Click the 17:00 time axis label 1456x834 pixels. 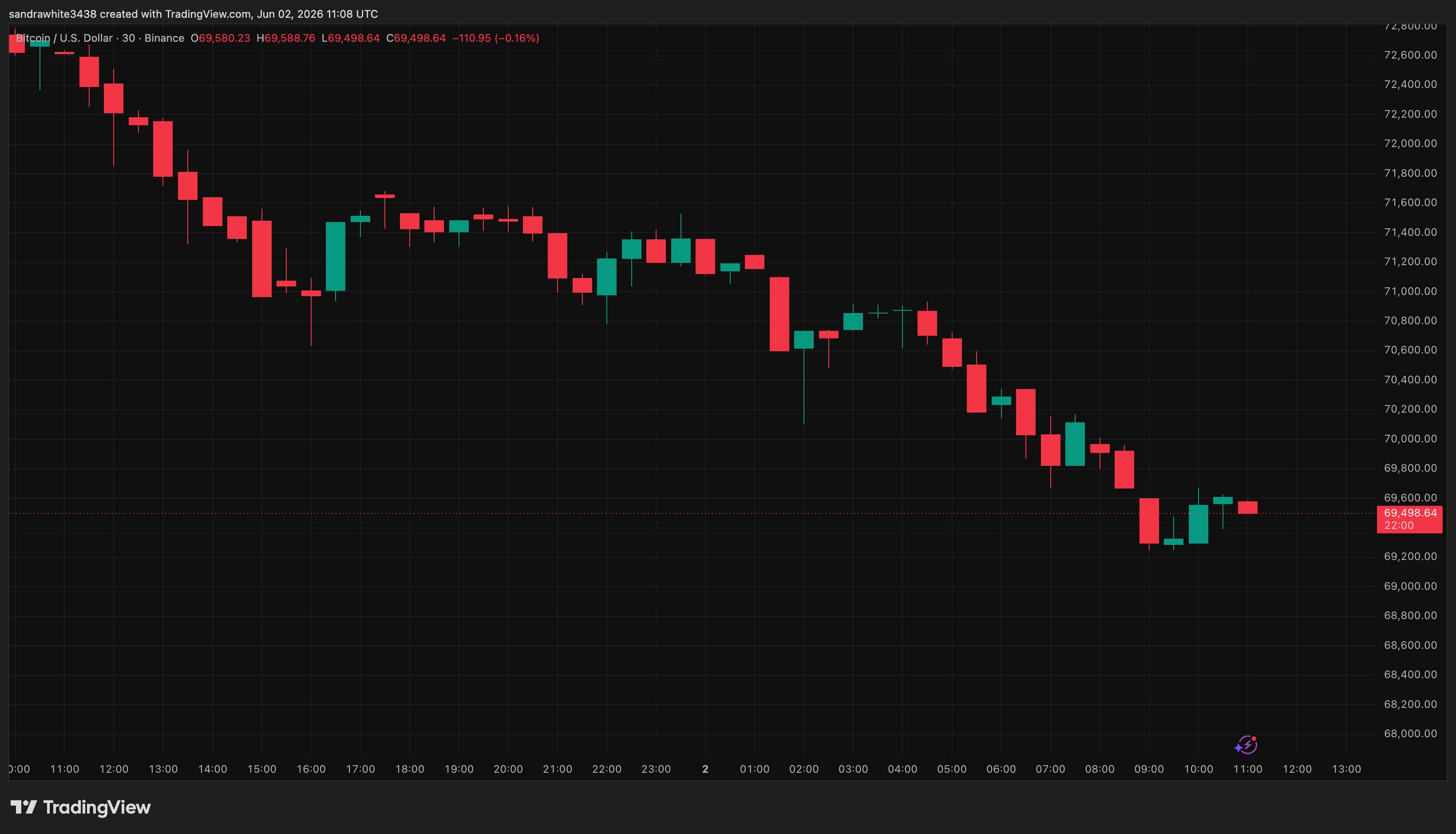click(x=360, y=769)
